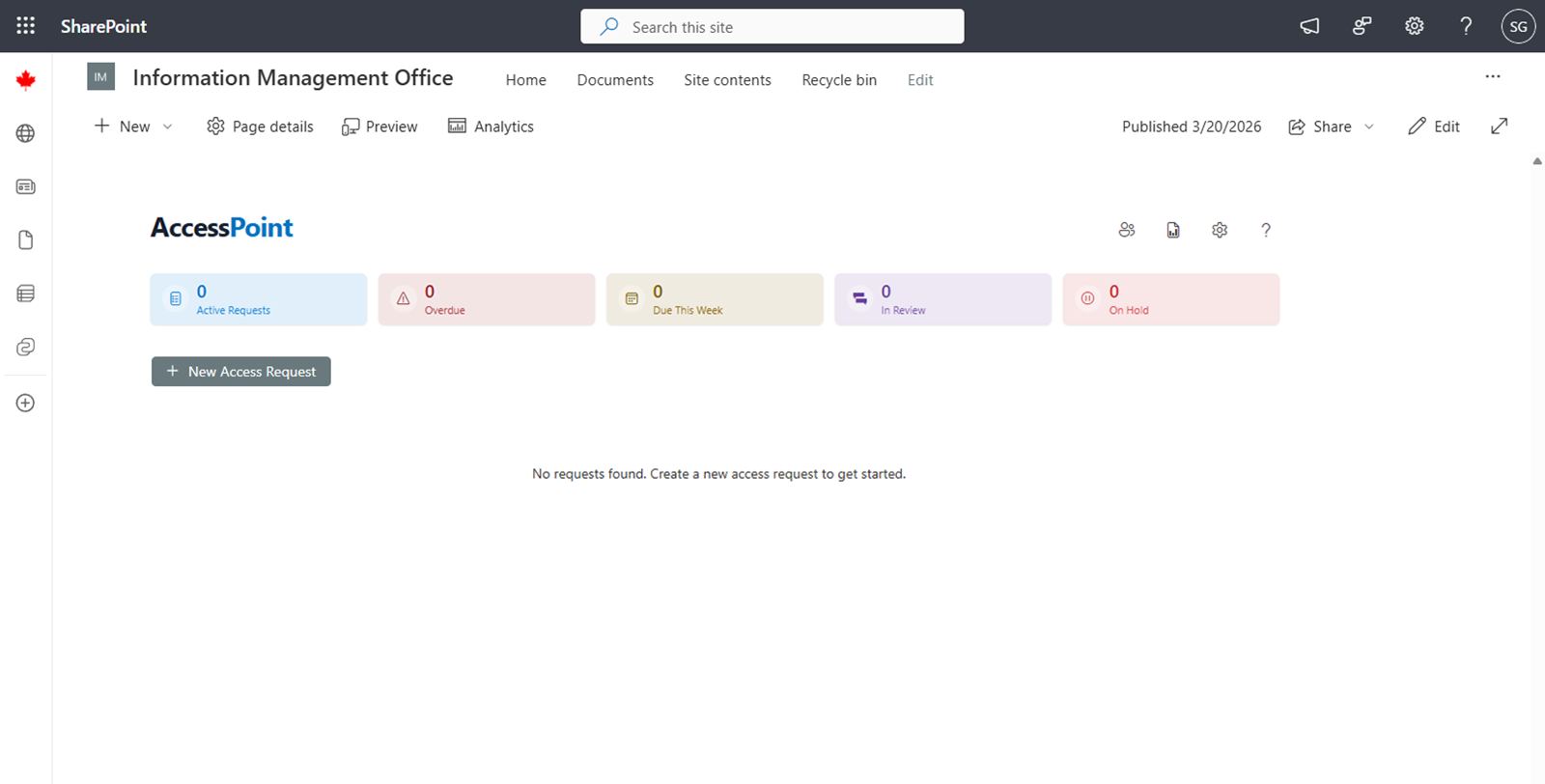Select the Active Requests card
This screenshot has width=1545, height=784.
259,299
